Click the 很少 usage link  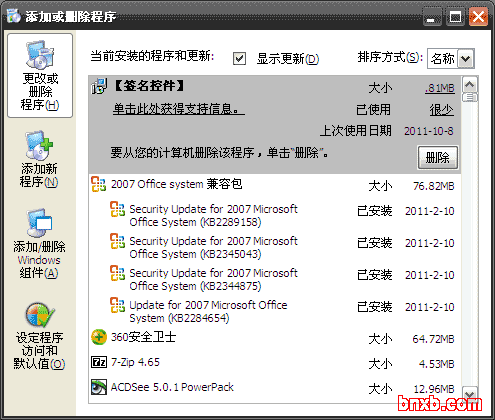441,110
